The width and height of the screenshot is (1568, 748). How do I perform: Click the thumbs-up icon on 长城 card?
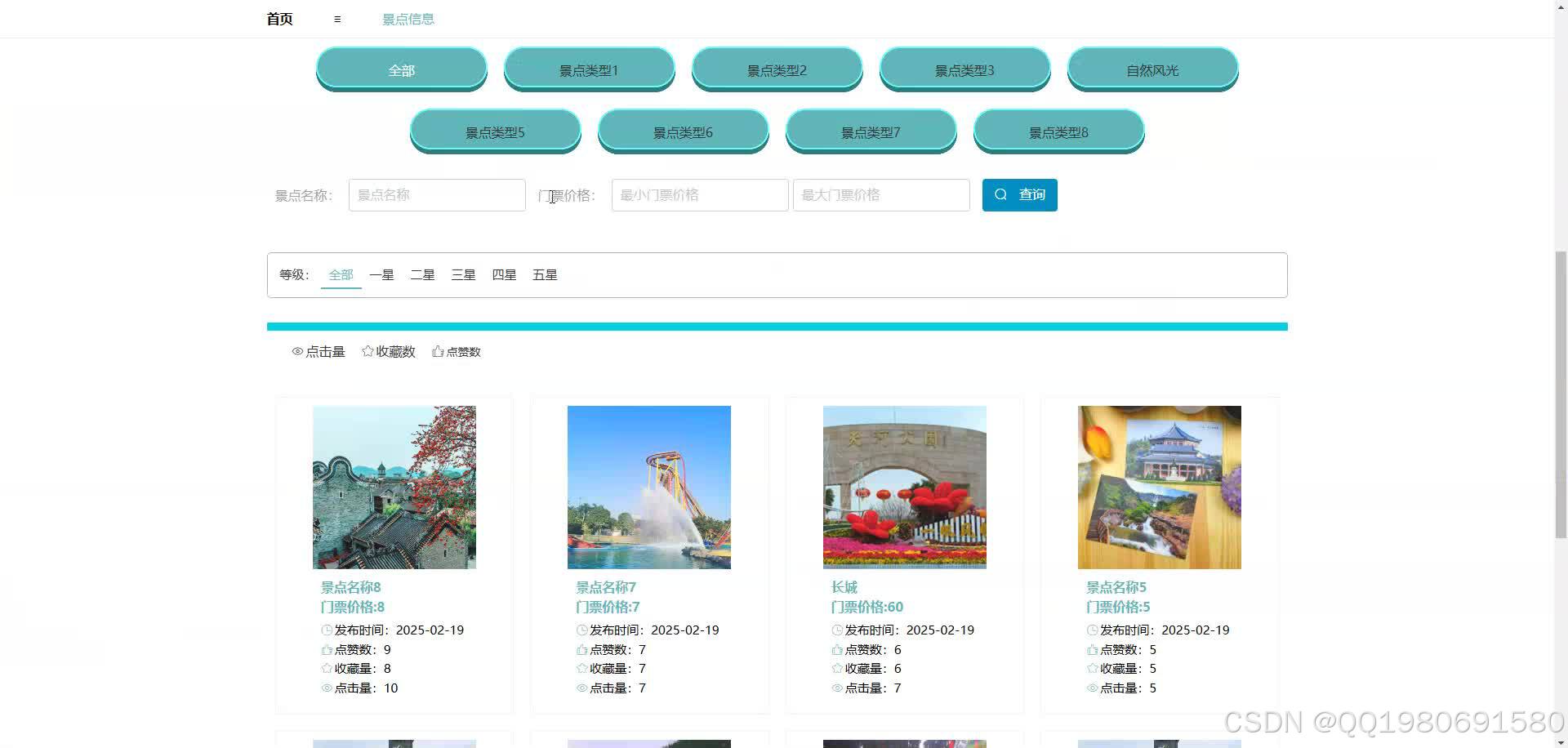coord(836,649)
